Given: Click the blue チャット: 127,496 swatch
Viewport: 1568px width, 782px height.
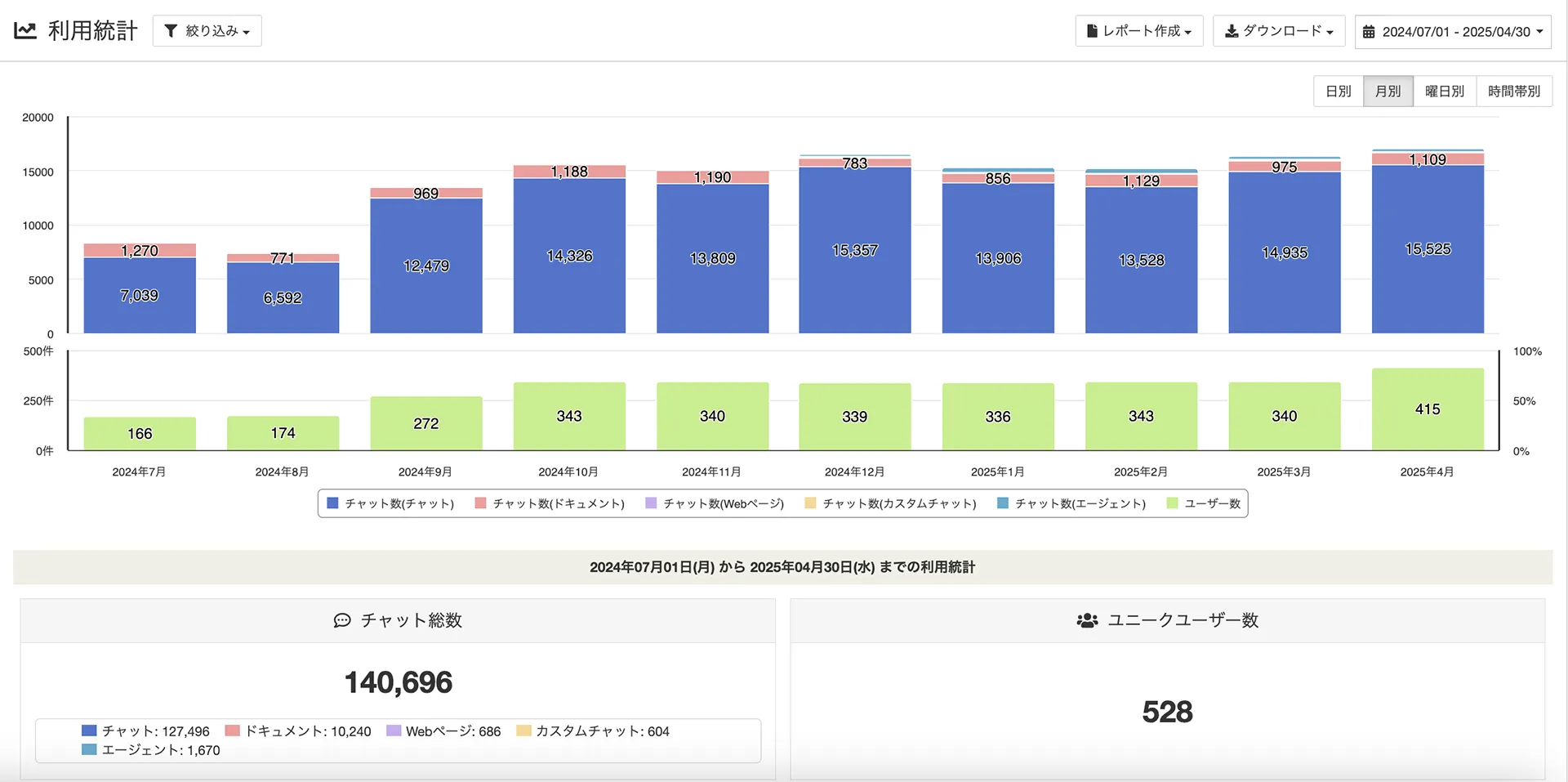Looking at the screenshot, I should click(89, 731).
